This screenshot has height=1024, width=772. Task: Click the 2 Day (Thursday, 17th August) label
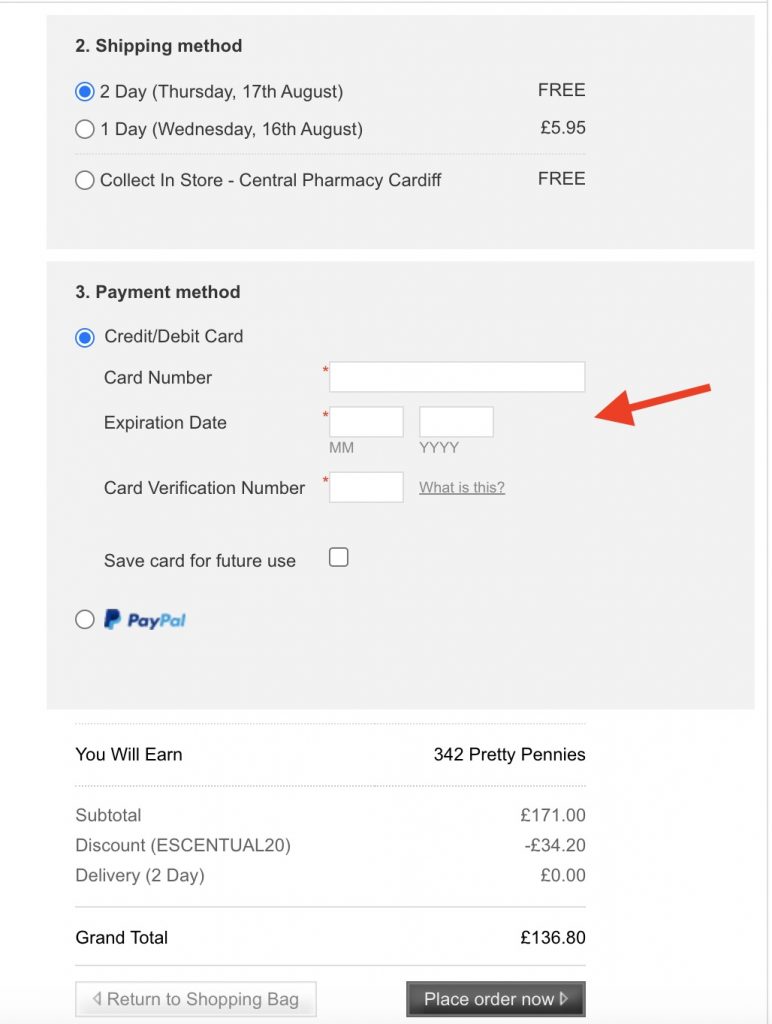(x=221, y=92)
